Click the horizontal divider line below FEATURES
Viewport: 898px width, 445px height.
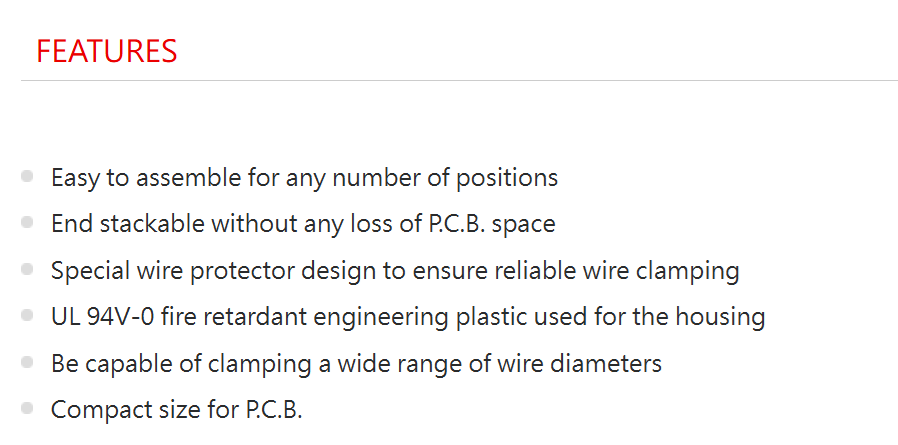click(x=459, y=81)
